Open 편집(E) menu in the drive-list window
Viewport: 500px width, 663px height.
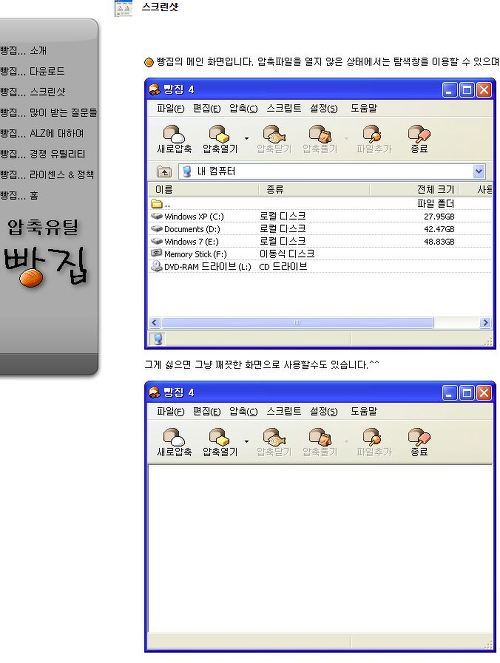click(207, 108)
